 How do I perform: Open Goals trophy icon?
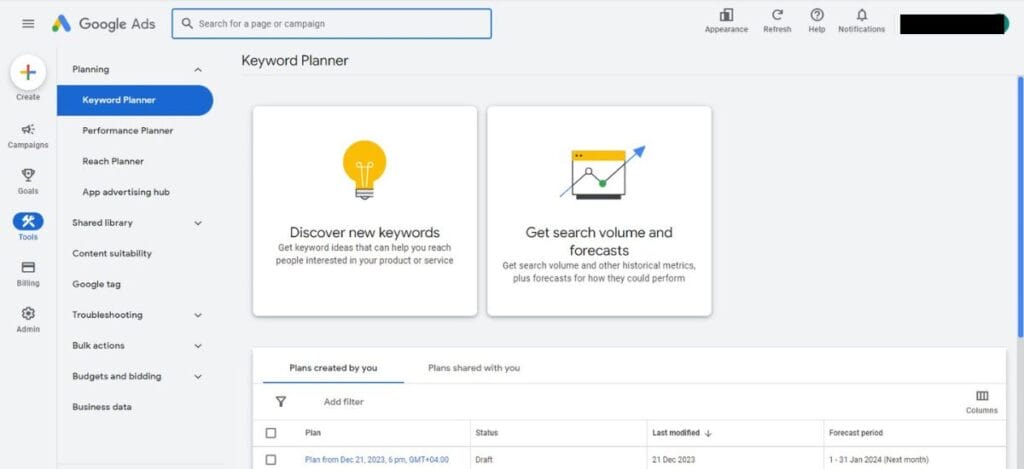28,175
